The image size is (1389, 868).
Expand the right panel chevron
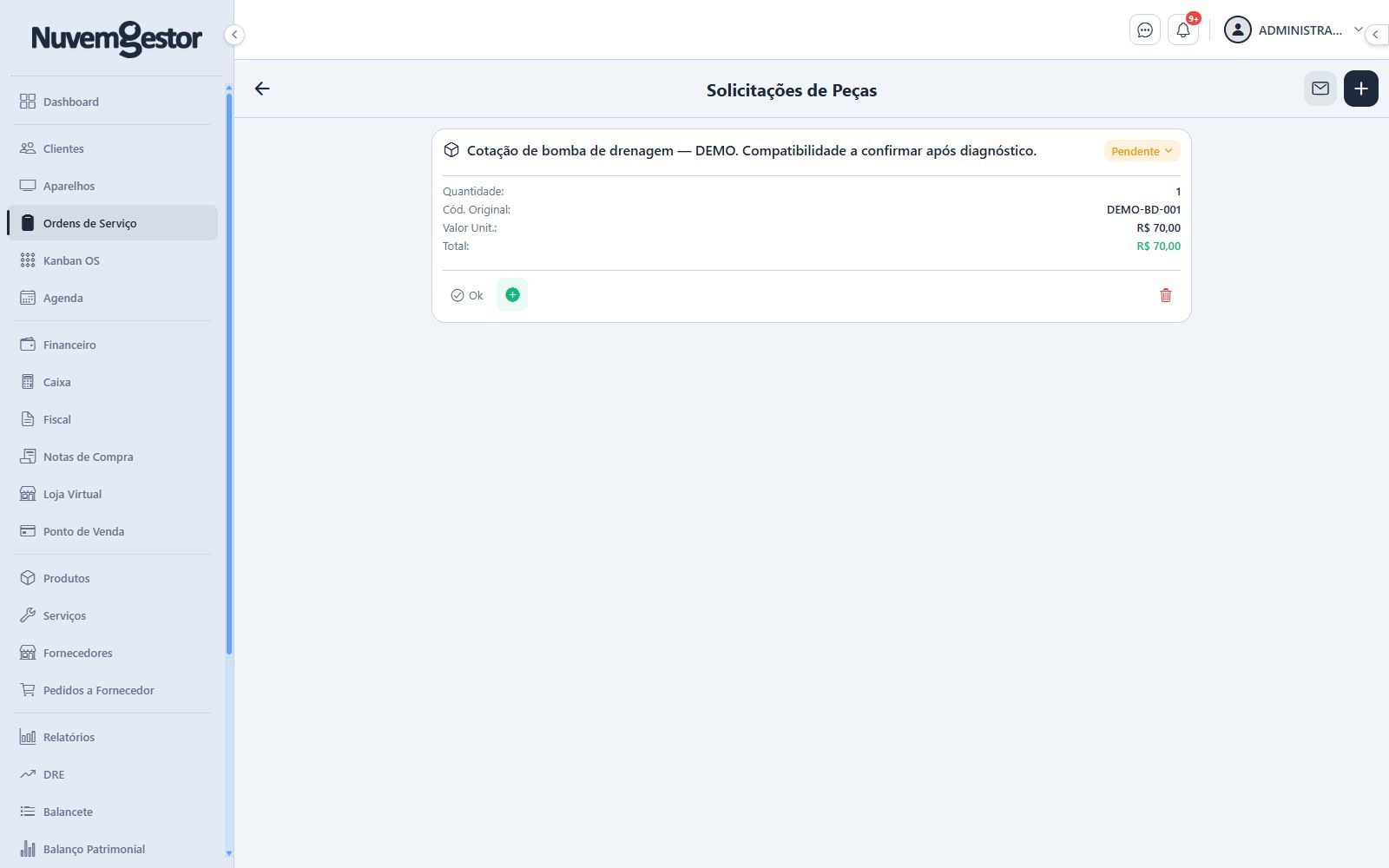1376,35
